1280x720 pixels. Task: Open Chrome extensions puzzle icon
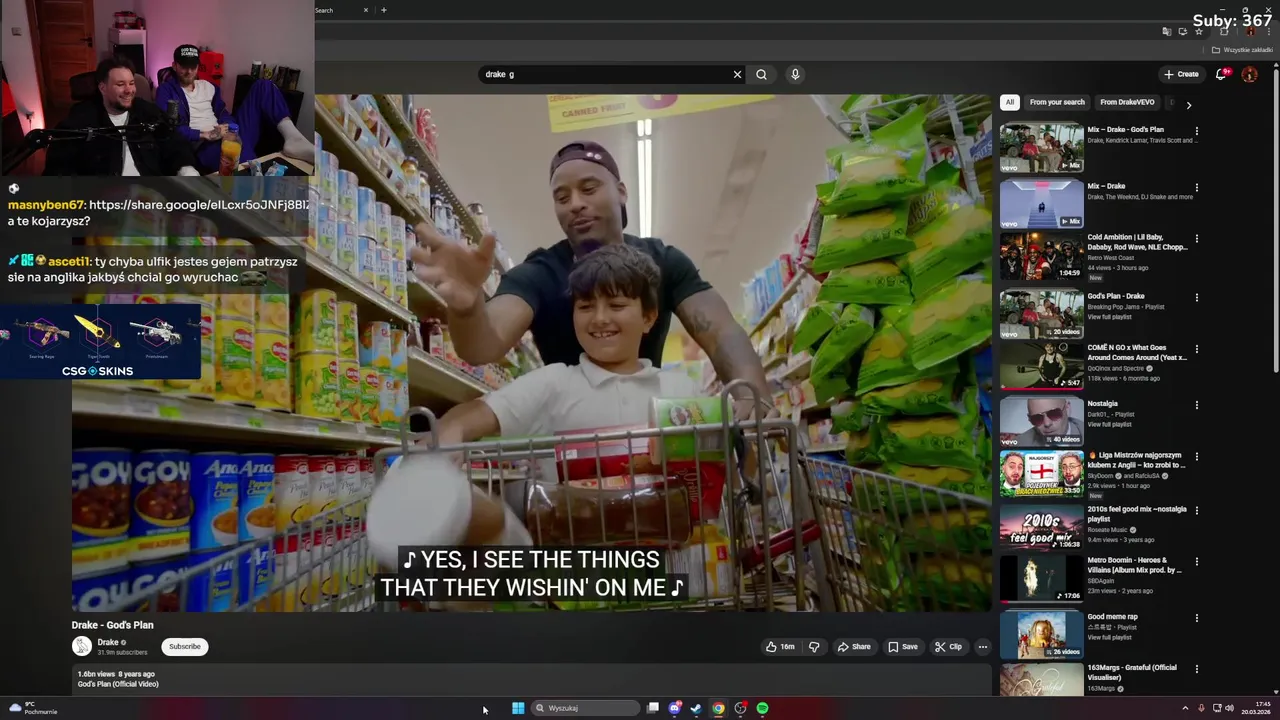[x=1224, y=31]
